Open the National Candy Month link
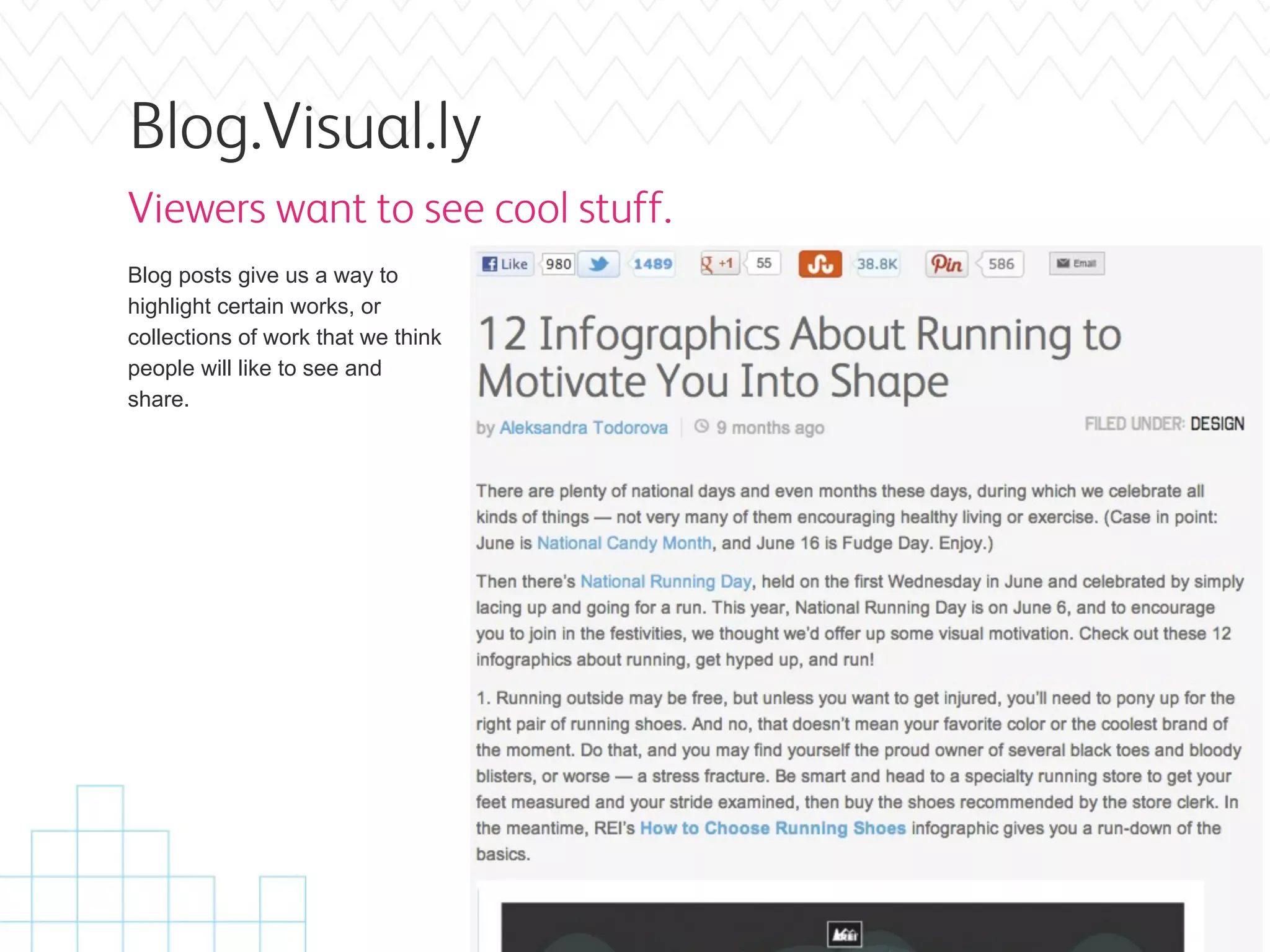Screen dimensions: 1270x952 [624, 543]
